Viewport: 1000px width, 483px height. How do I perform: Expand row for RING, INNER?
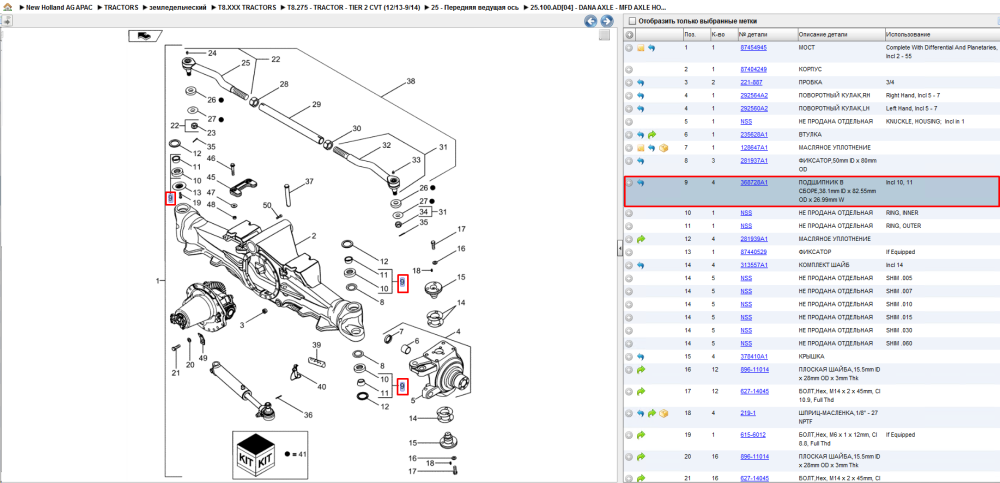[x=629, y=212]
